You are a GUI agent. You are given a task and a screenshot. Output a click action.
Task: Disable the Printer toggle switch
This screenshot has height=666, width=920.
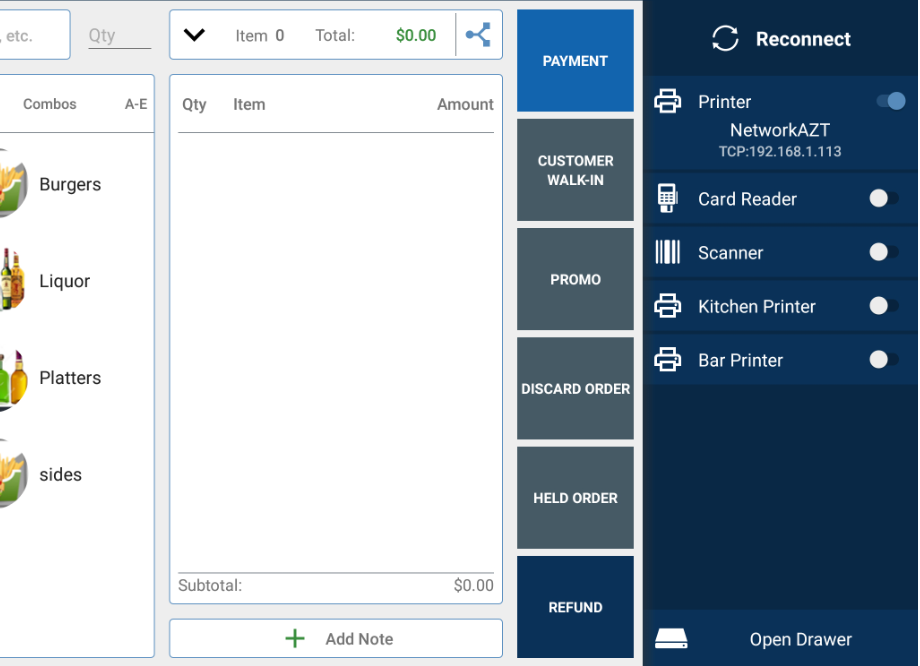click(x=890, y=101)
